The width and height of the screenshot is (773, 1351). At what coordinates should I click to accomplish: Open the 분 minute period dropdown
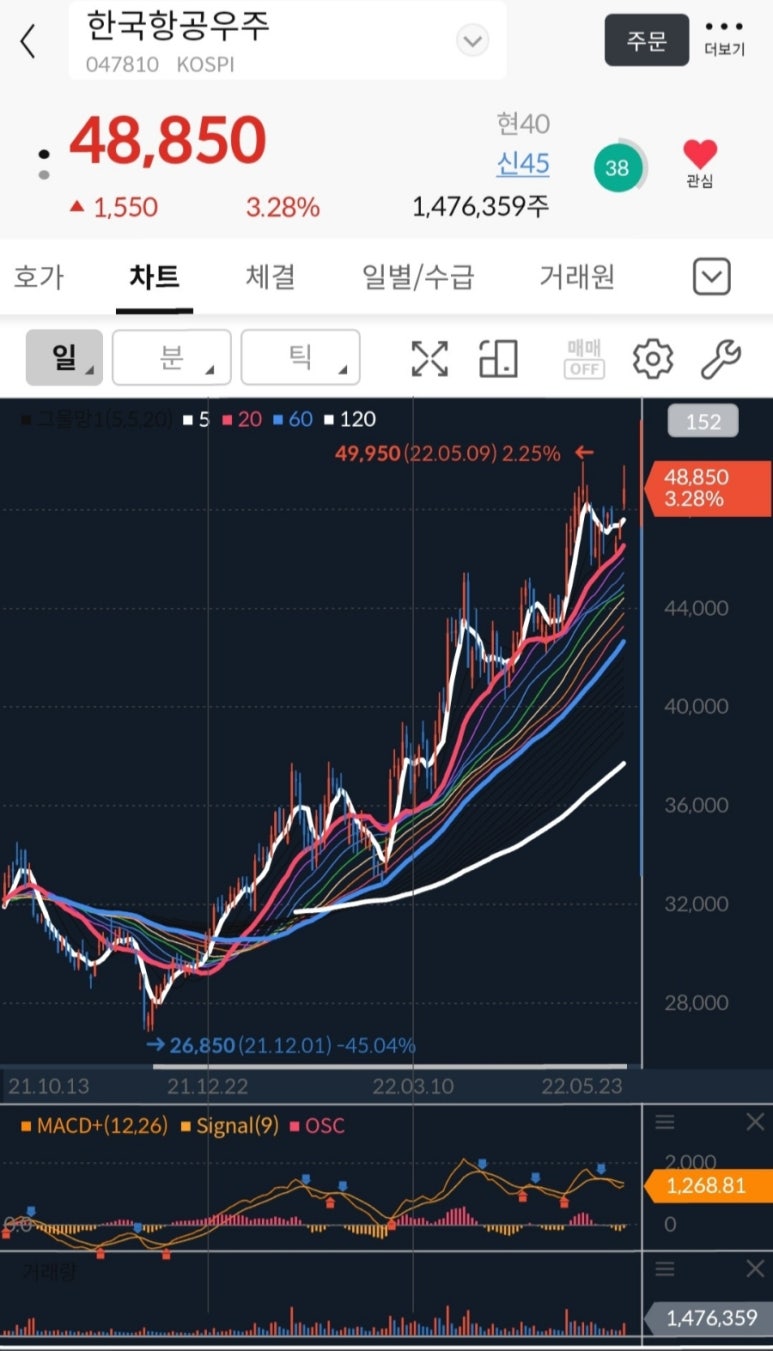(x=171, y=357)
